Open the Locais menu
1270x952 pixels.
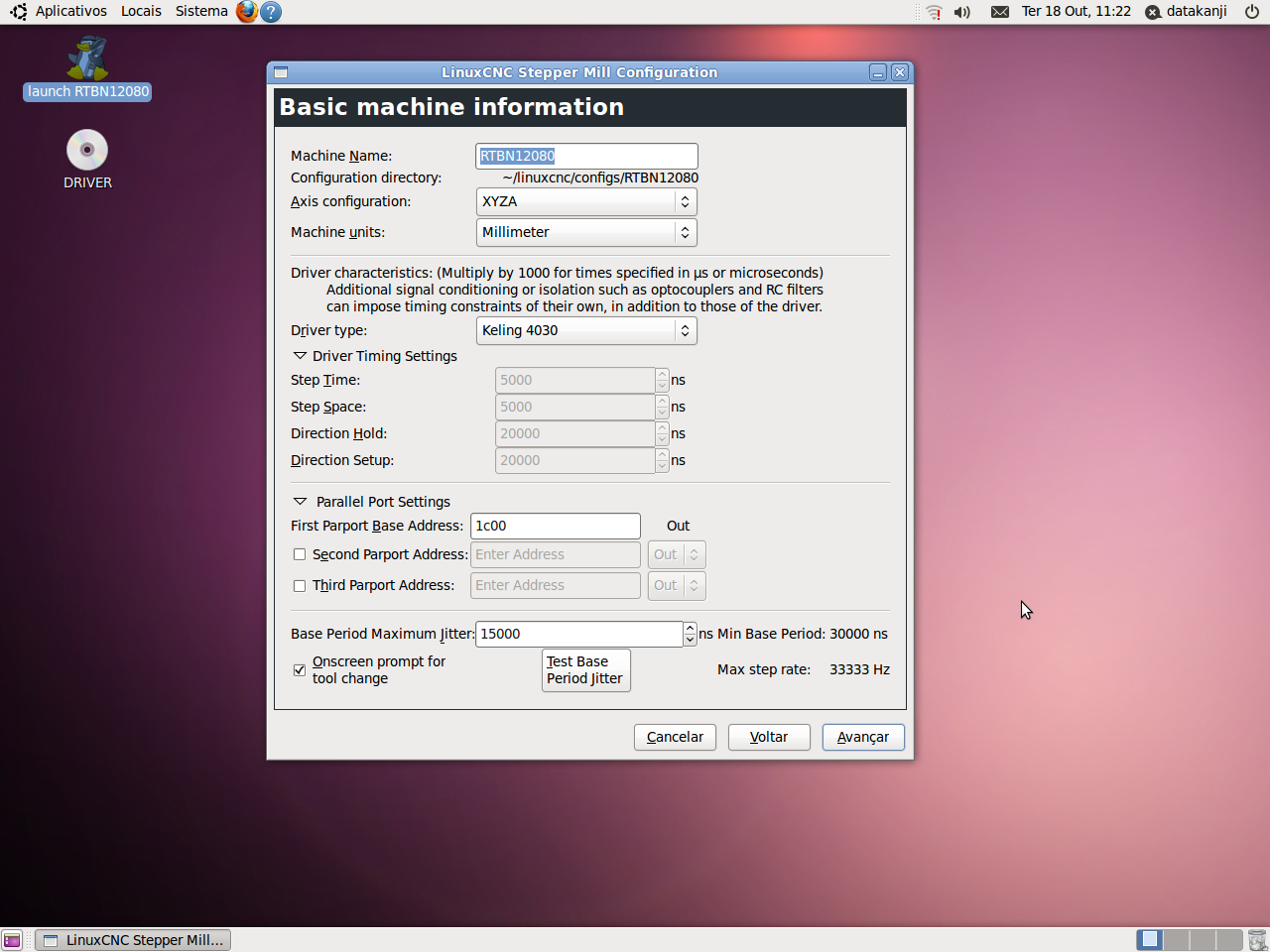141,12
